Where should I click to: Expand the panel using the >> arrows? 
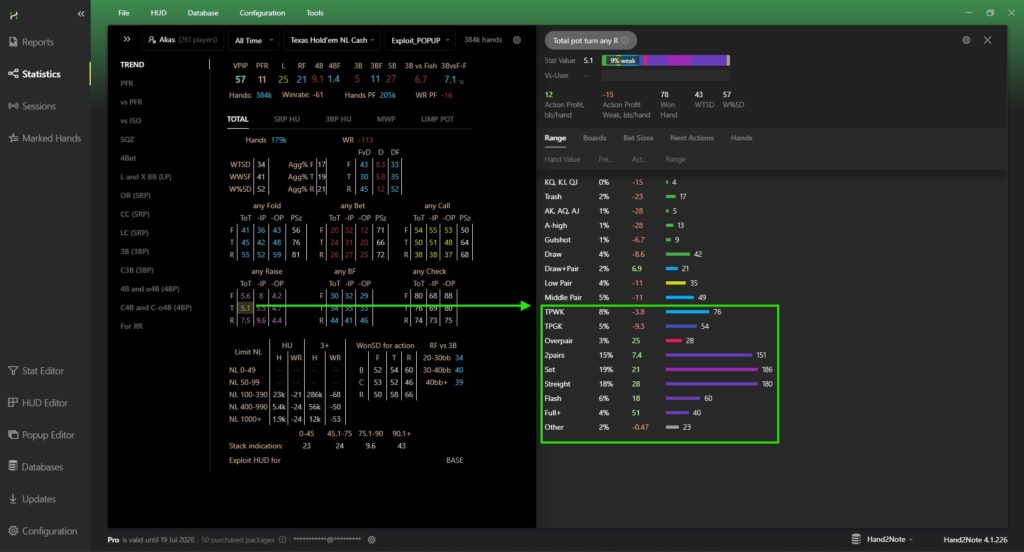click(127, 40)
